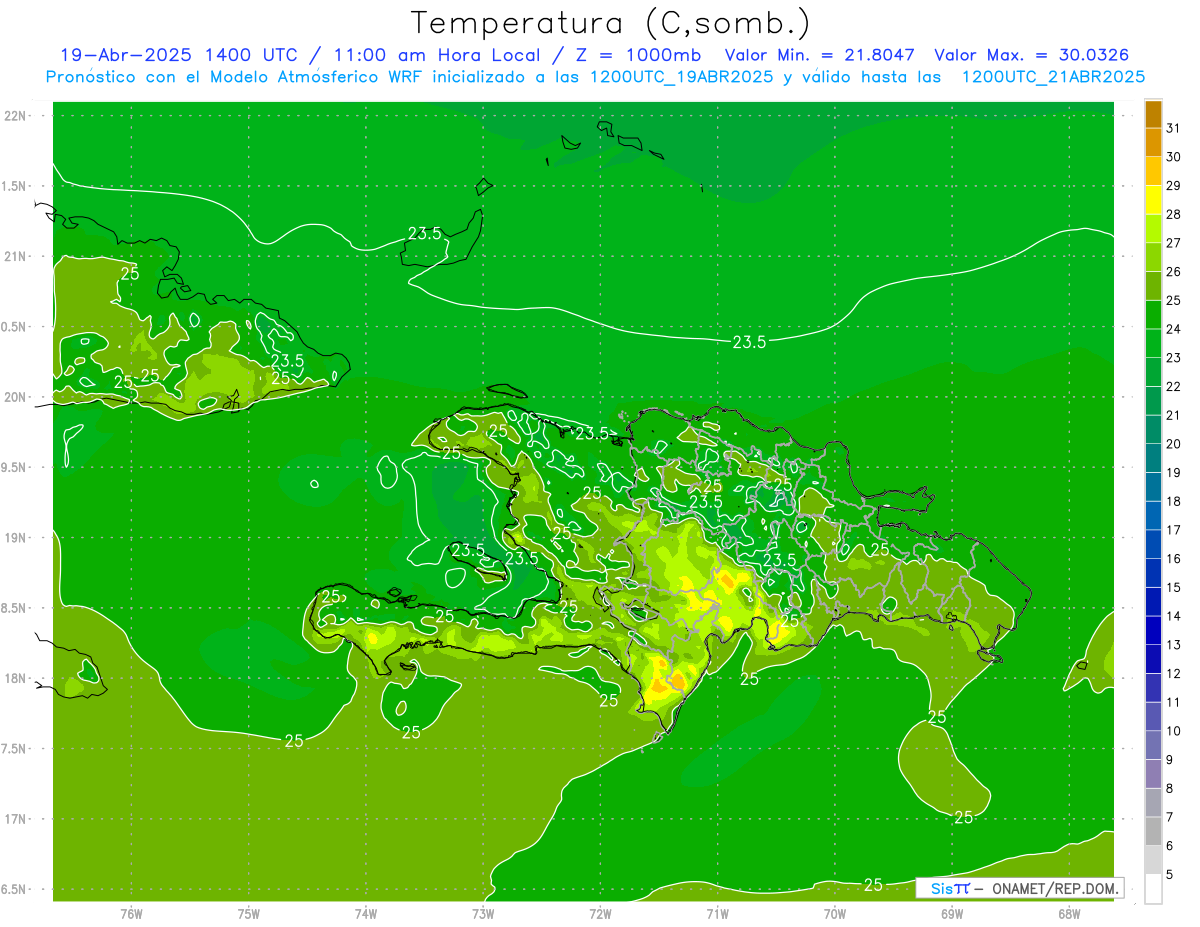Click the dark orange swatch above legend label 31

pos(1153,115)
